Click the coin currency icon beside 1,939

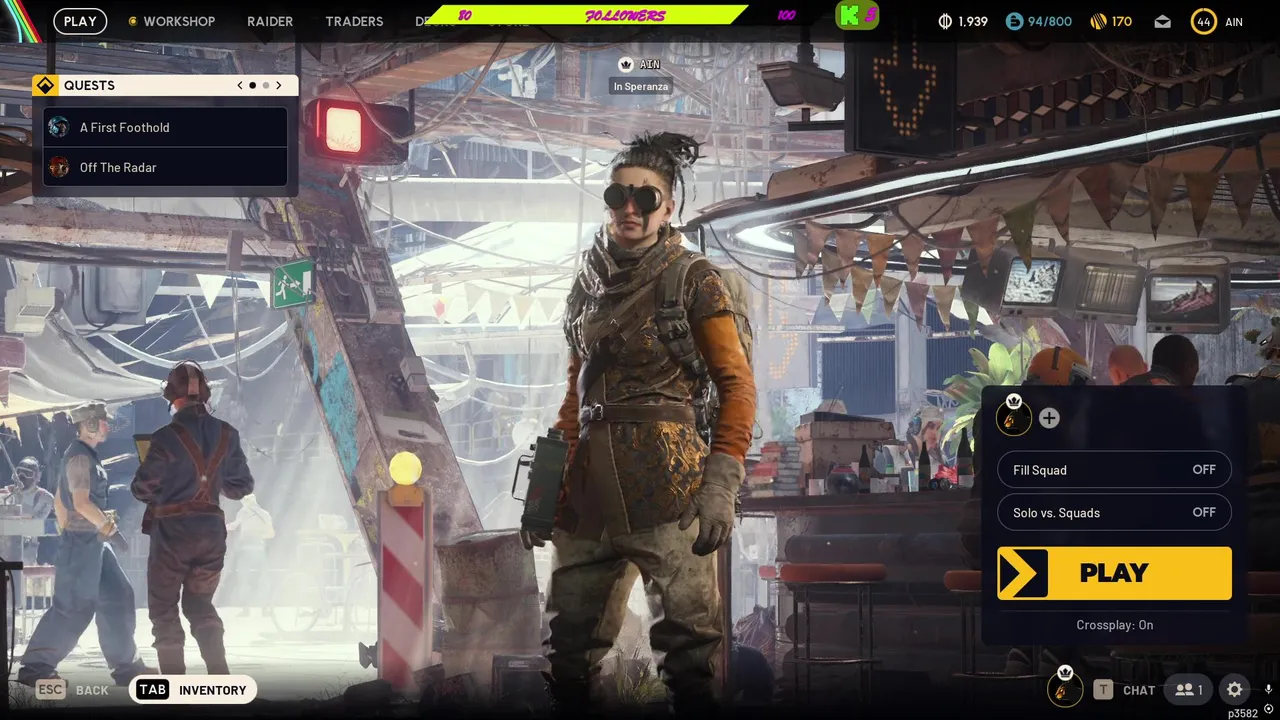pos(945,21)
